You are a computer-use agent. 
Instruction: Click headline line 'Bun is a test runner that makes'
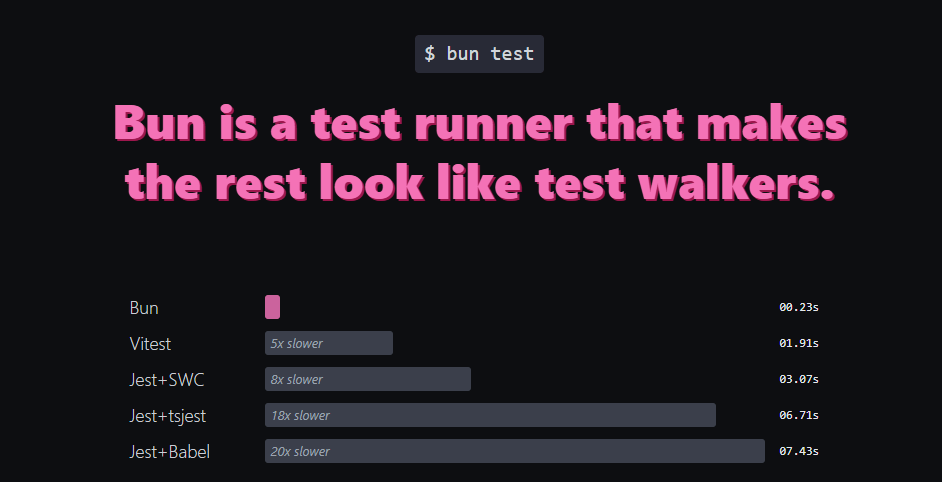[480, 123]
